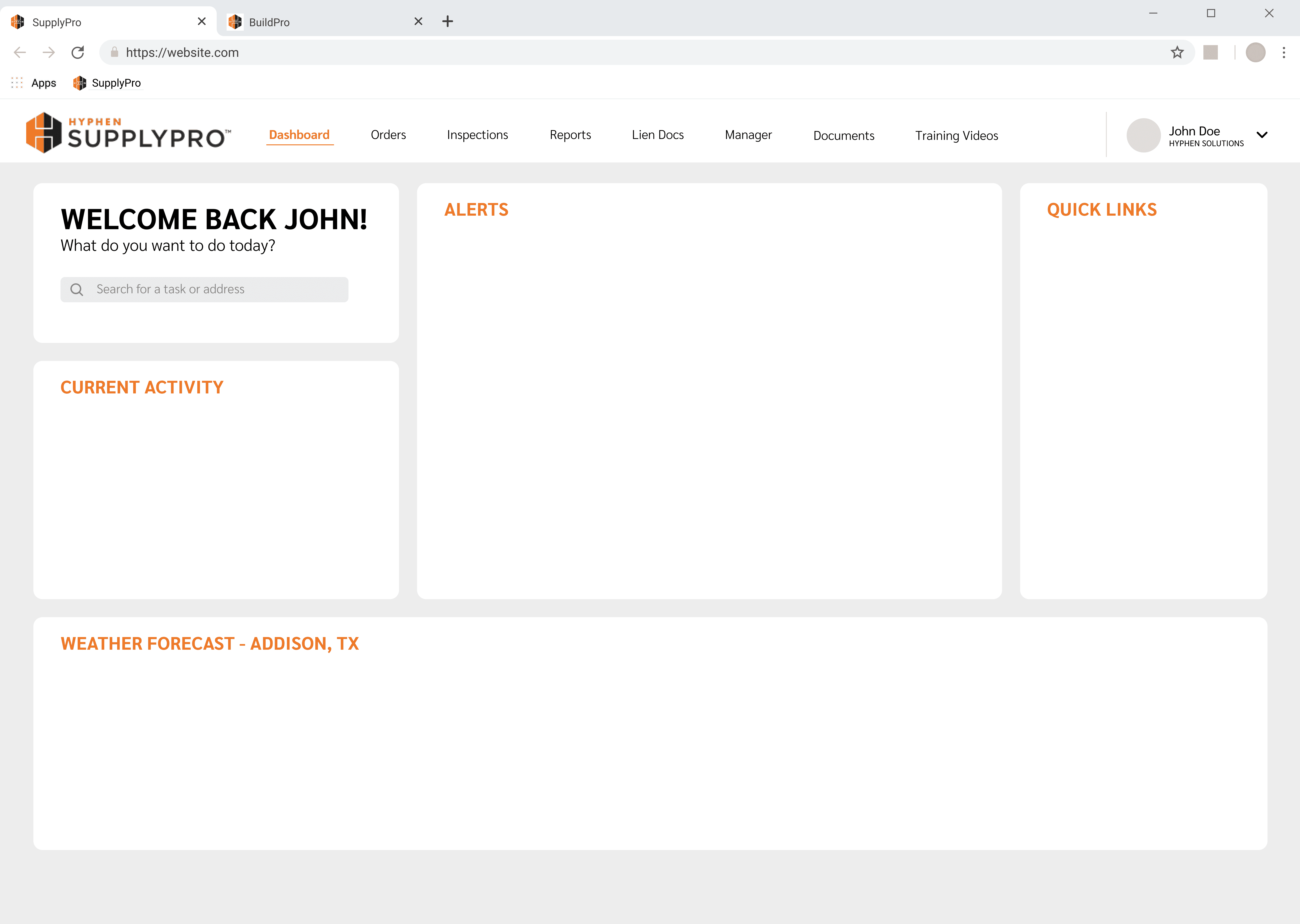Open new tab with plus icon

click(447, 22)
